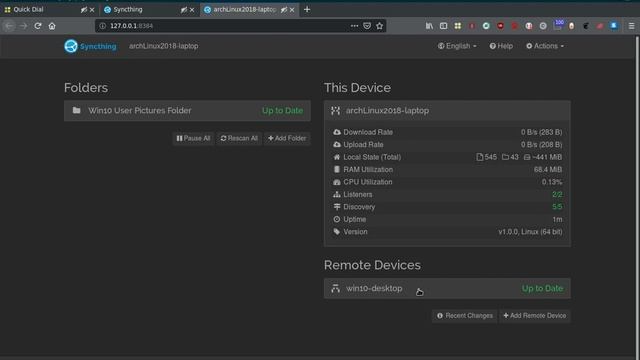640x360 pixels.
Task: Click the Listeners 2/2 value
Action: pyautogui.click(x=557, y=194)
